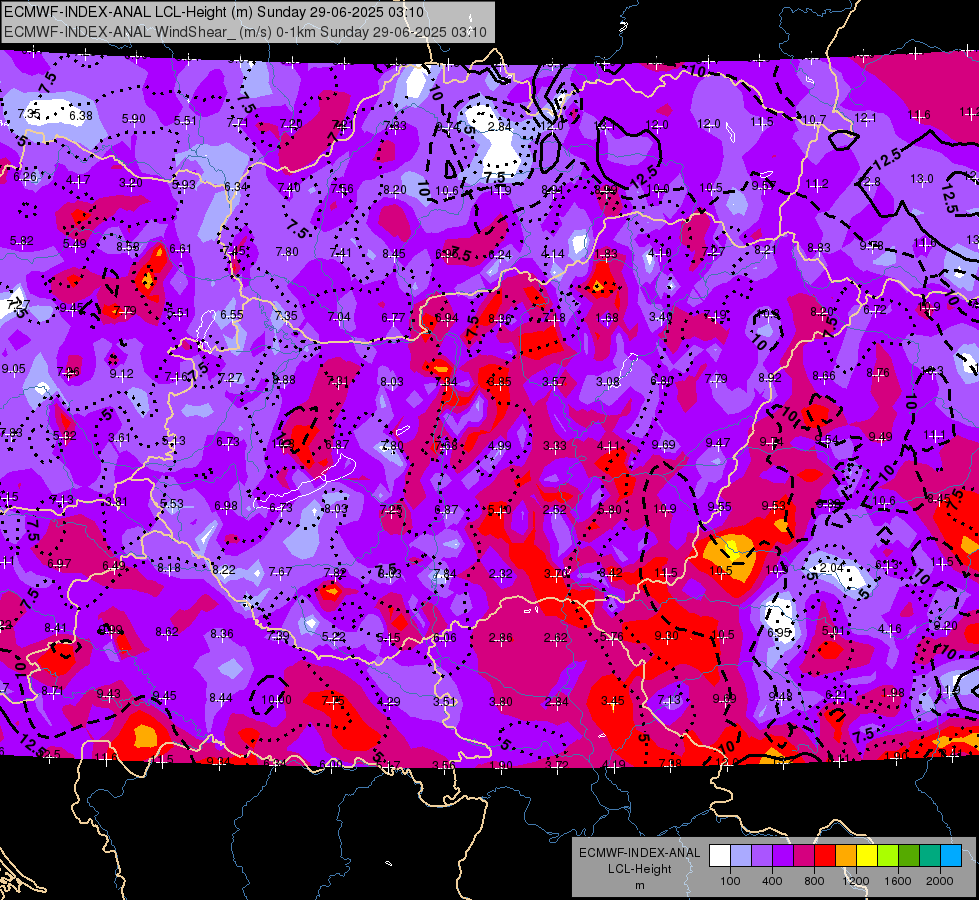The width and height of the screenshot is (979, 900).
Task: Click the grid value '5.90'
Action: point(133,119)
